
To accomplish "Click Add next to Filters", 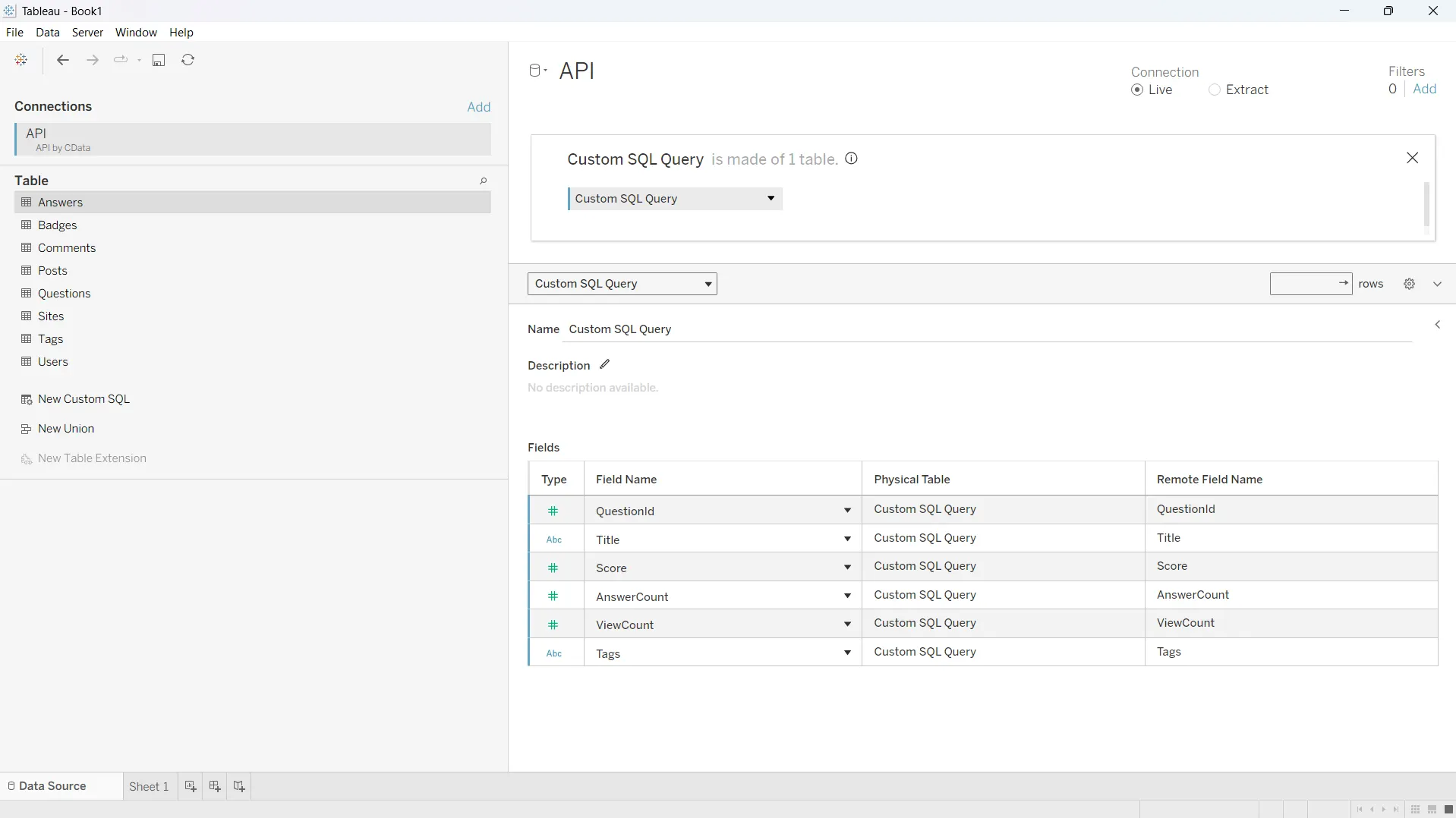I will point(1425,89).
